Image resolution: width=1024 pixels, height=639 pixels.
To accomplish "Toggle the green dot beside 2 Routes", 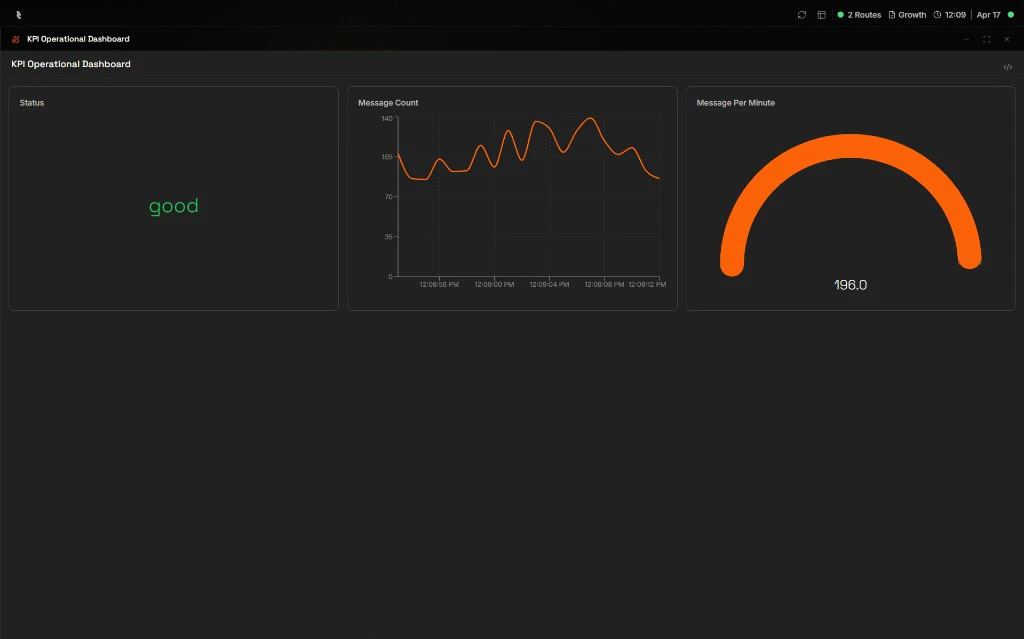I will pos(841,15).
